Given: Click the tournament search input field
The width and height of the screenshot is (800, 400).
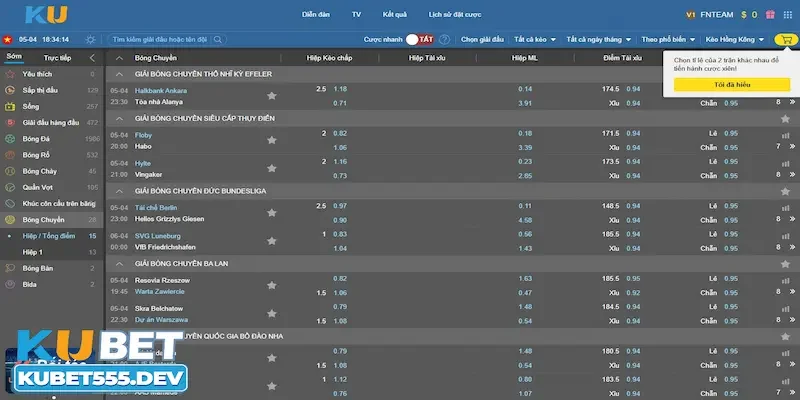Looking at the screenshot, I should coord(160,39).
